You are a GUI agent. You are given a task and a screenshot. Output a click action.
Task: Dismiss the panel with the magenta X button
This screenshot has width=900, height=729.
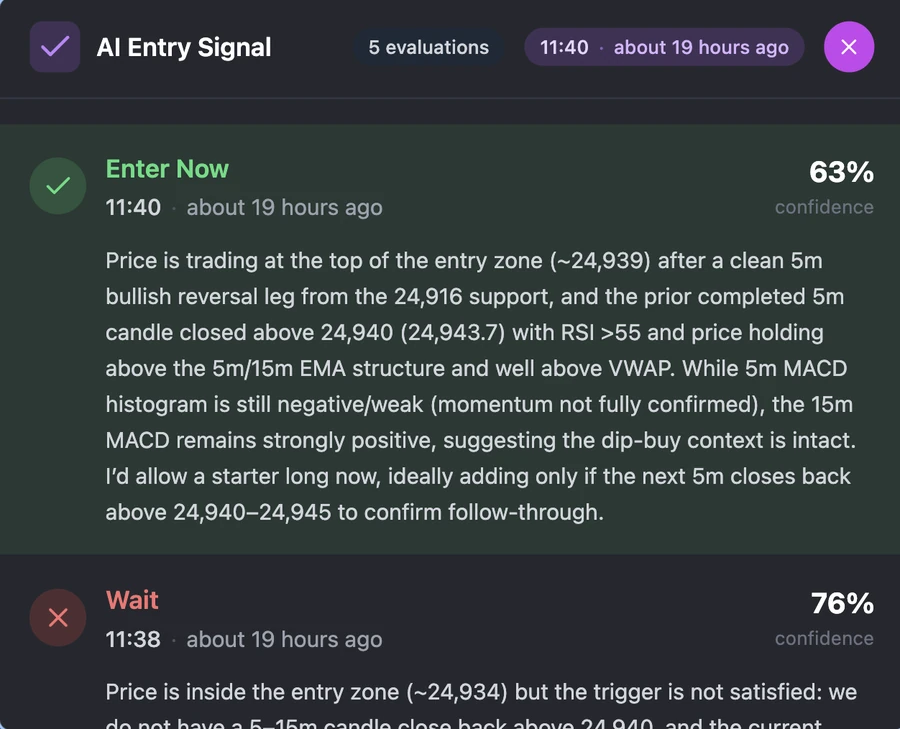point(849,46)
